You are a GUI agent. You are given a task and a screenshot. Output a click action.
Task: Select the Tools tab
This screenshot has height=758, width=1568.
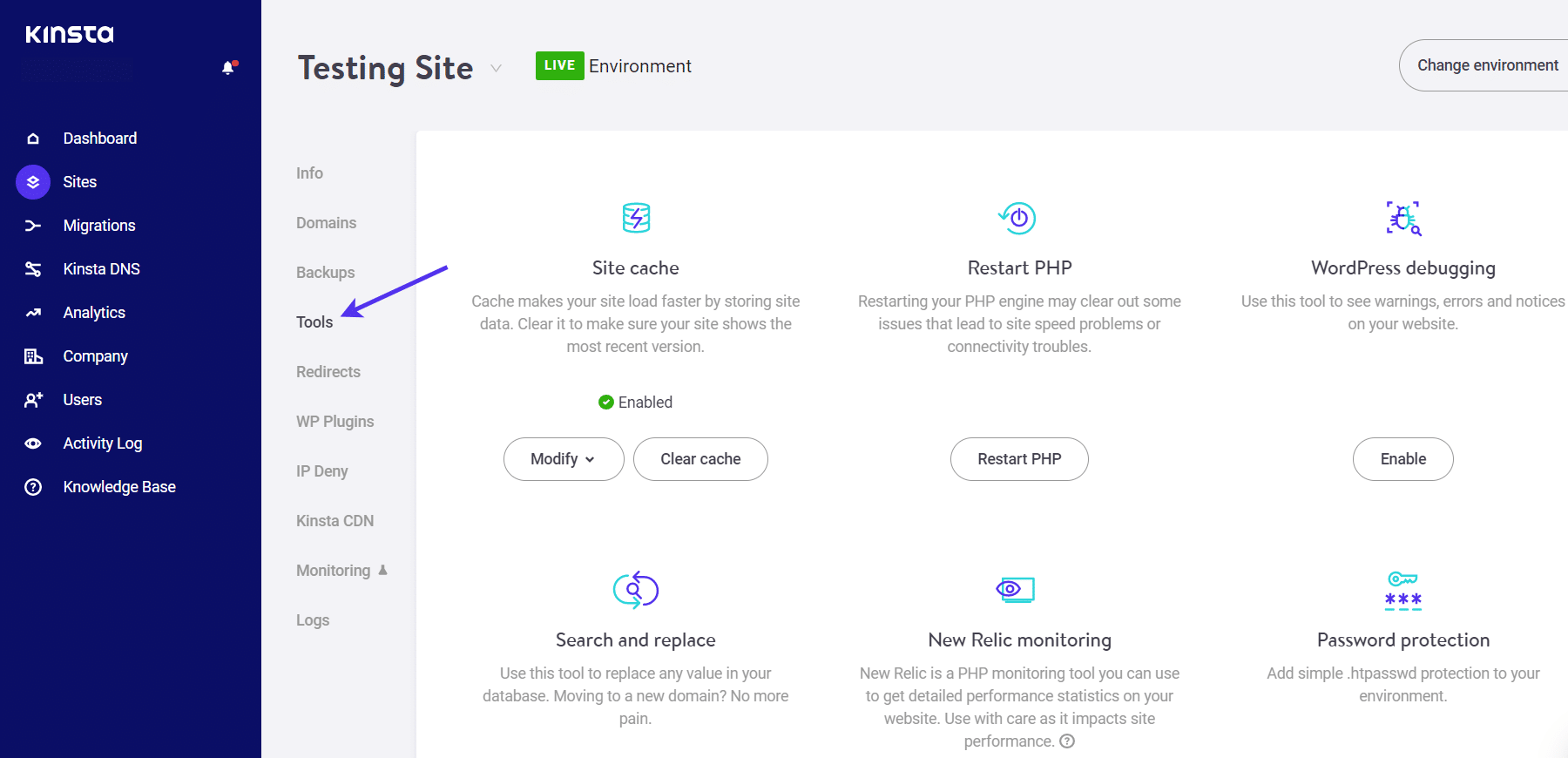[314, 322]
